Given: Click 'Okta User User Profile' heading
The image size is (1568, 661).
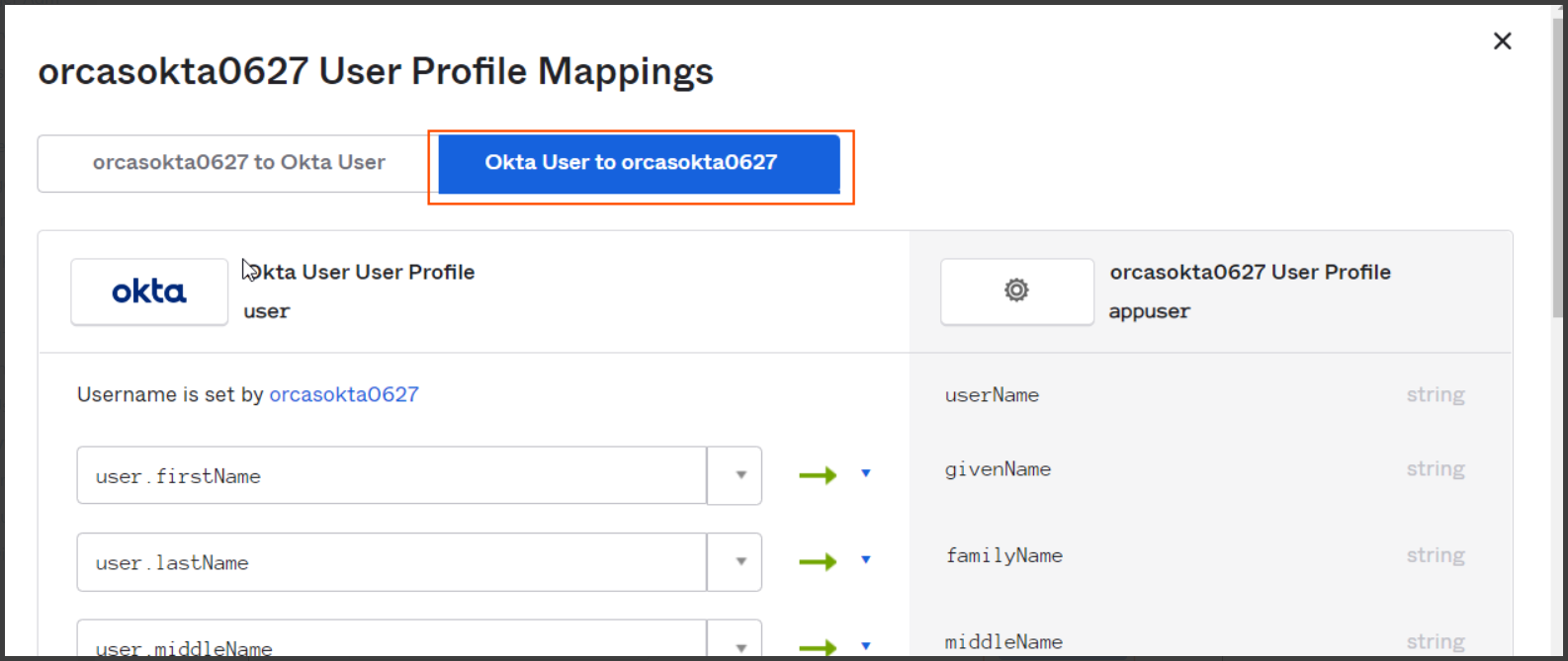Looking at the screenshot, I should (x=360, y=272).
